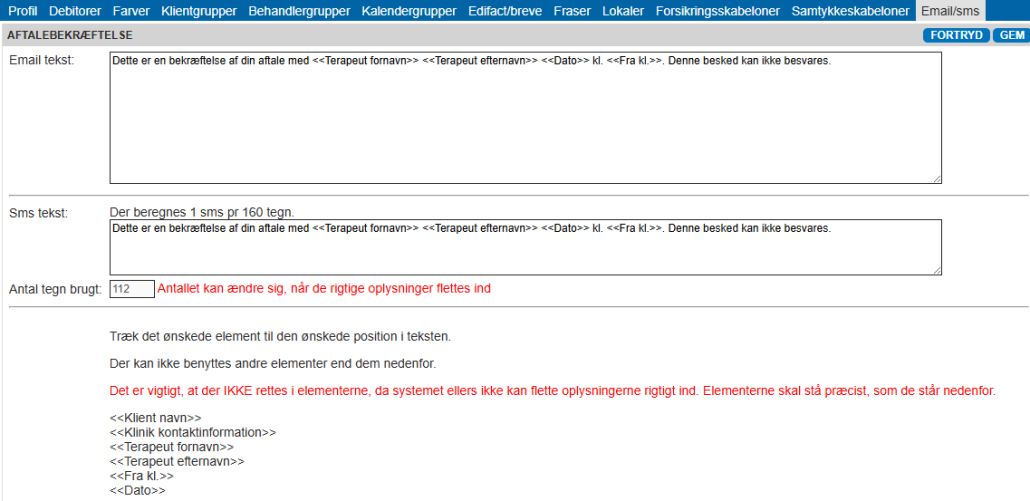Switch to the Samtykkeskabeloner tab
The image size is (1030, 501).
(x=850, y=11)
